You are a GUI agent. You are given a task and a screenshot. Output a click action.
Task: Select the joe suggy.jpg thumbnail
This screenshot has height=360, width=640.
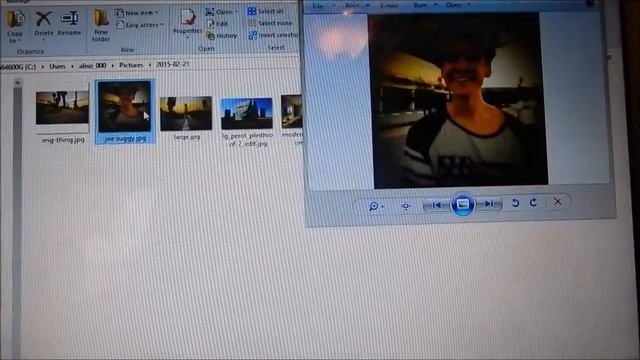[x=124, y=107]
